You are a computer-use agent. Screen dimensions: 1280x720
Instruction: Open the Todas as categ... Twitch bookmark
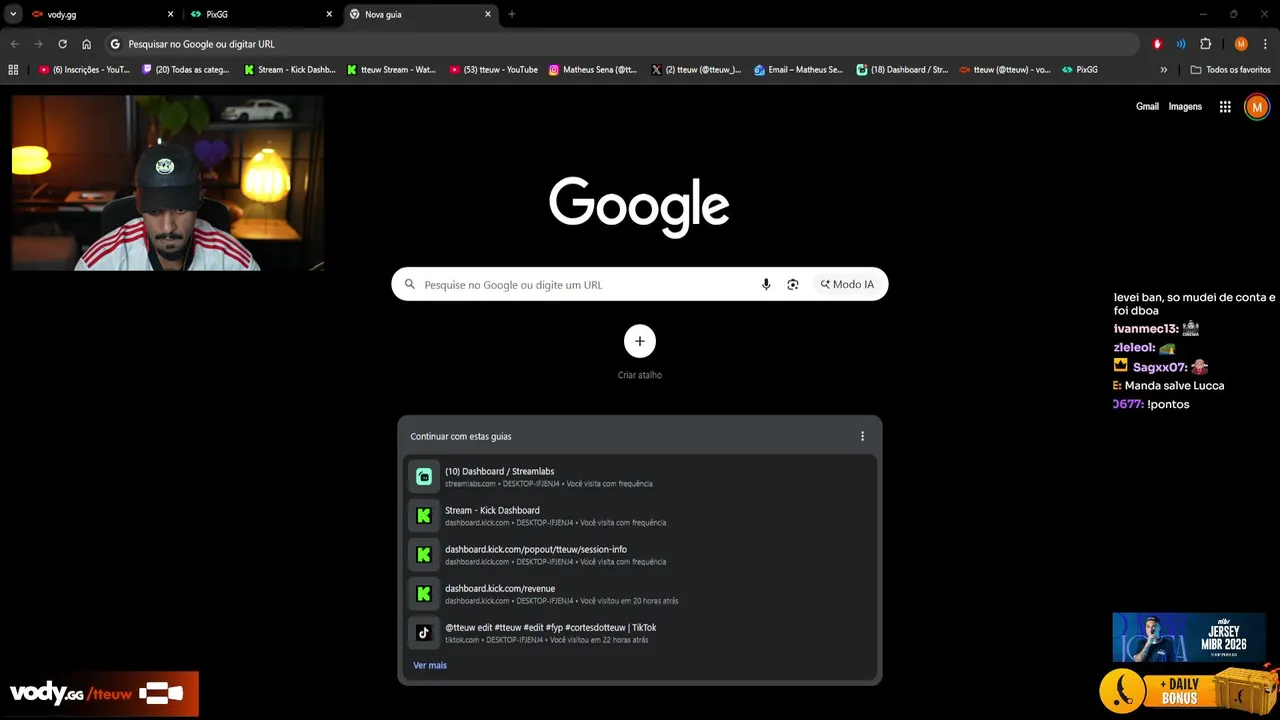186,70
